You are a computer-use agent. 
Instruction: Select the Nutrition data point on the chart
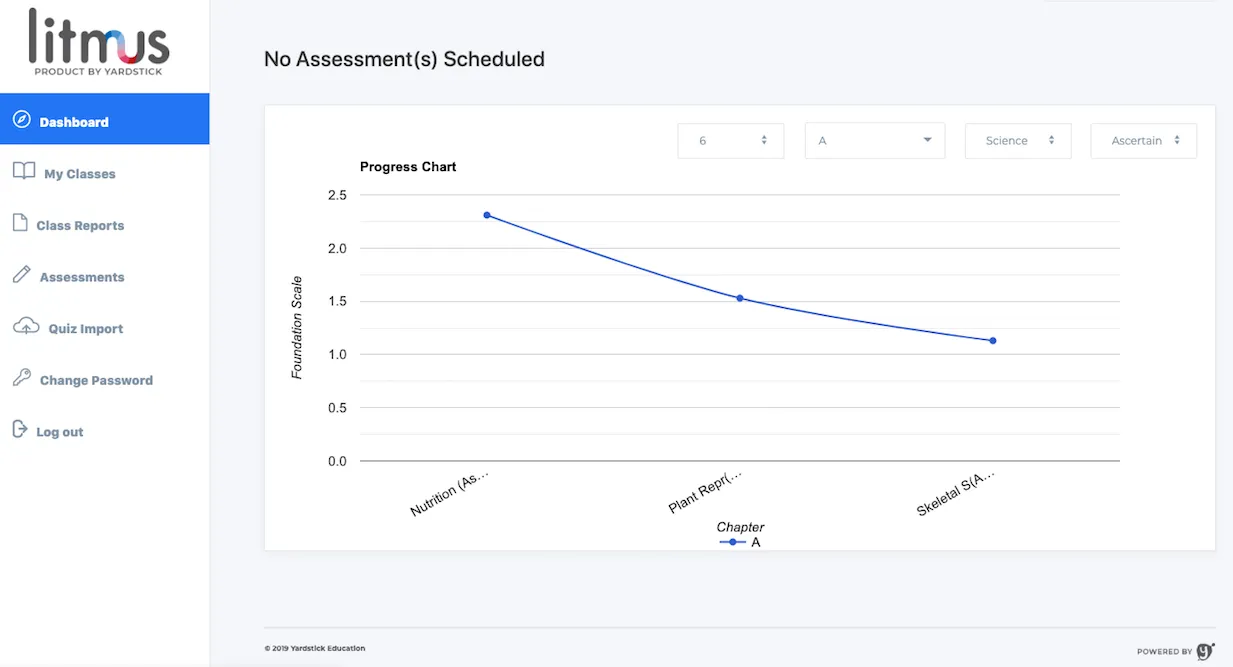tap(487, 215)
